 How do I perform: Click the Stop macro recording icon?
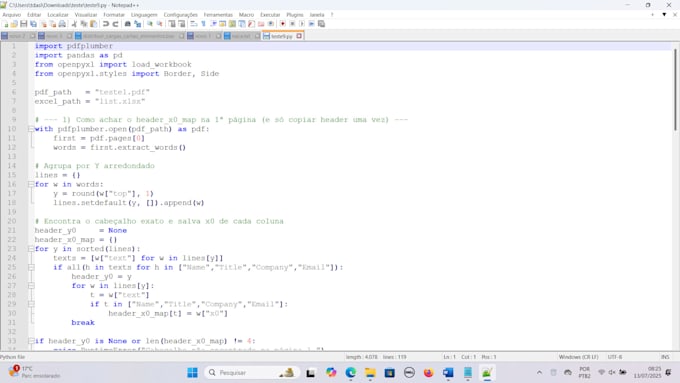[292, 24]
